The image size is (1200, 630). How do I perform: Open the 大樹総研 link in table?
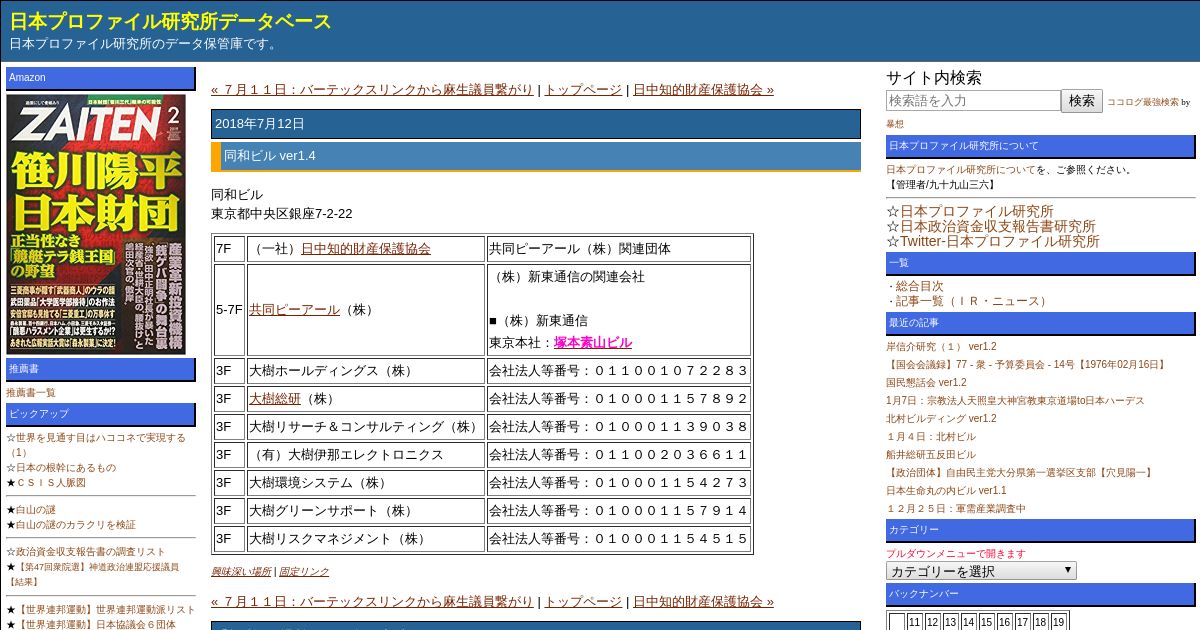click(275, 399)
